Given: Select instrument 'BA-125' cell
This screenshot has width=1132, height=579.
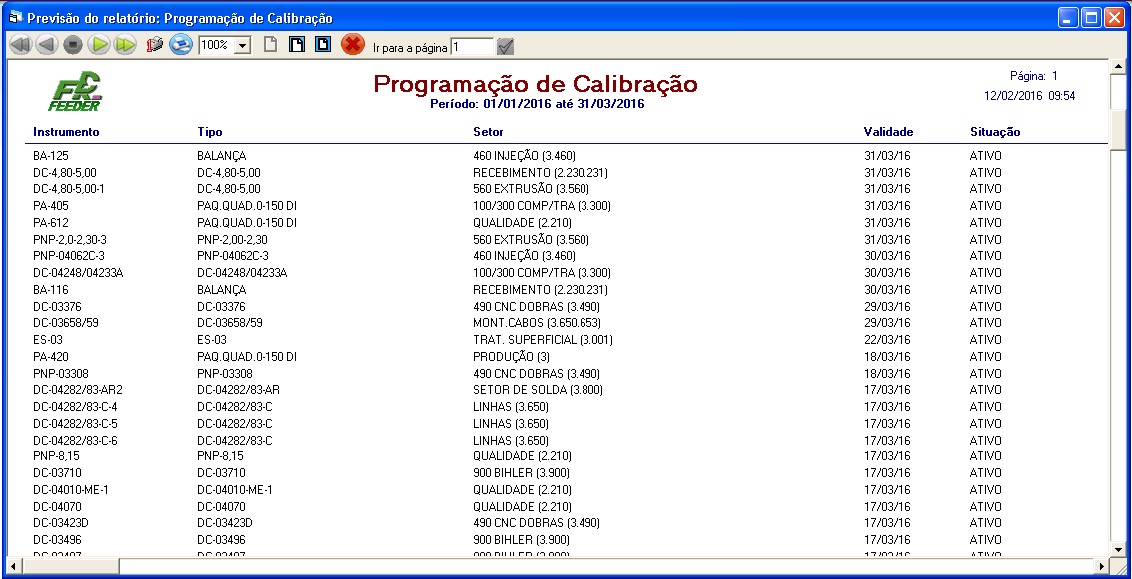Looking at the screenshot, I should click(x=51, y=155).
